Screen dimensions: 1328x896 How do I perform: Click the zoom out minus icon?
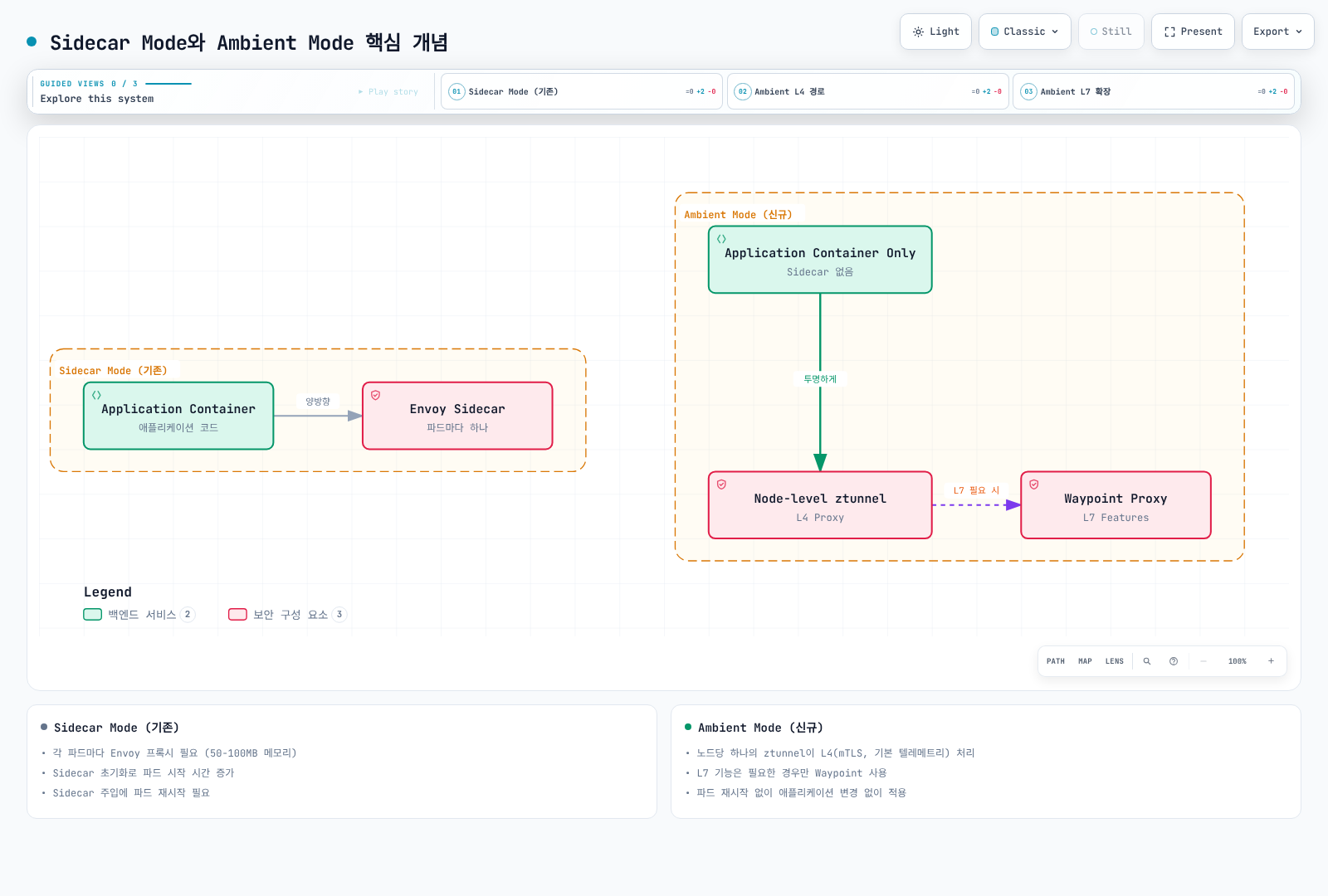point(1203,661)
